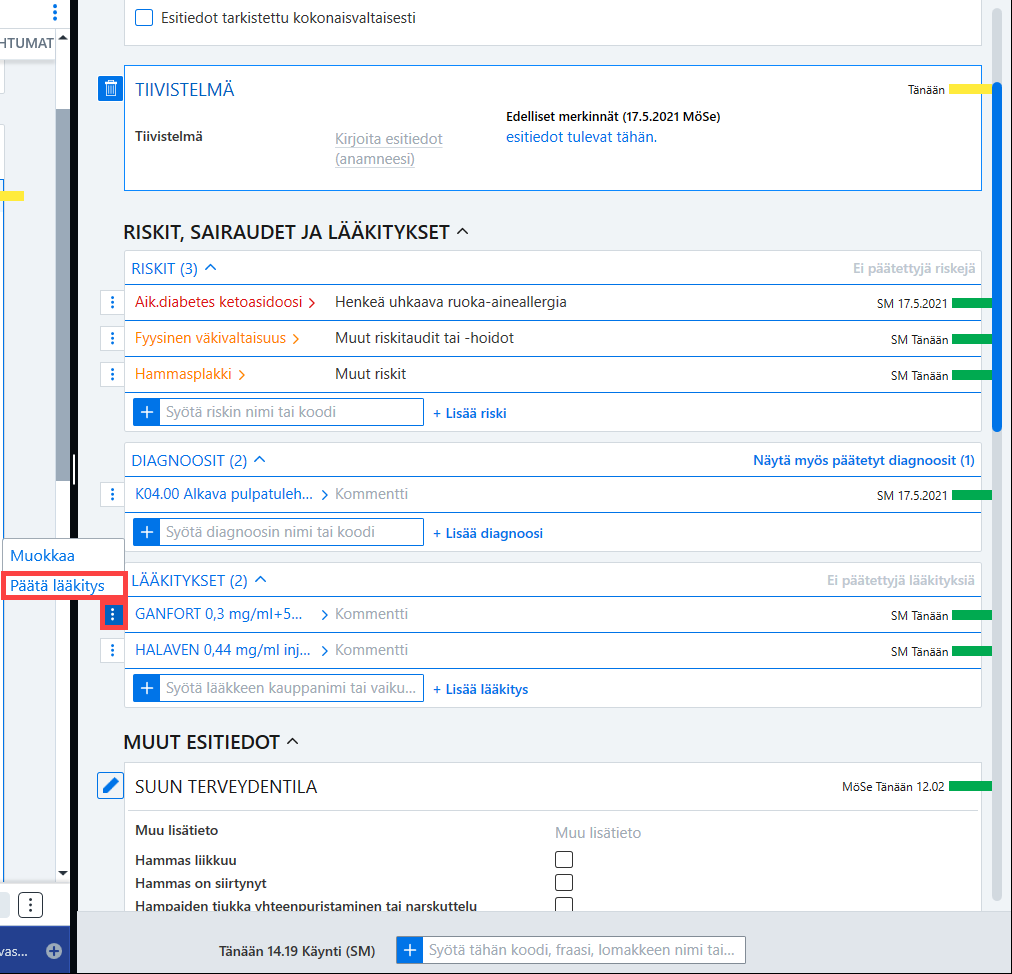1012x974 pixels.
Task: Click + Lisää riski link
Action: point(470,413)
